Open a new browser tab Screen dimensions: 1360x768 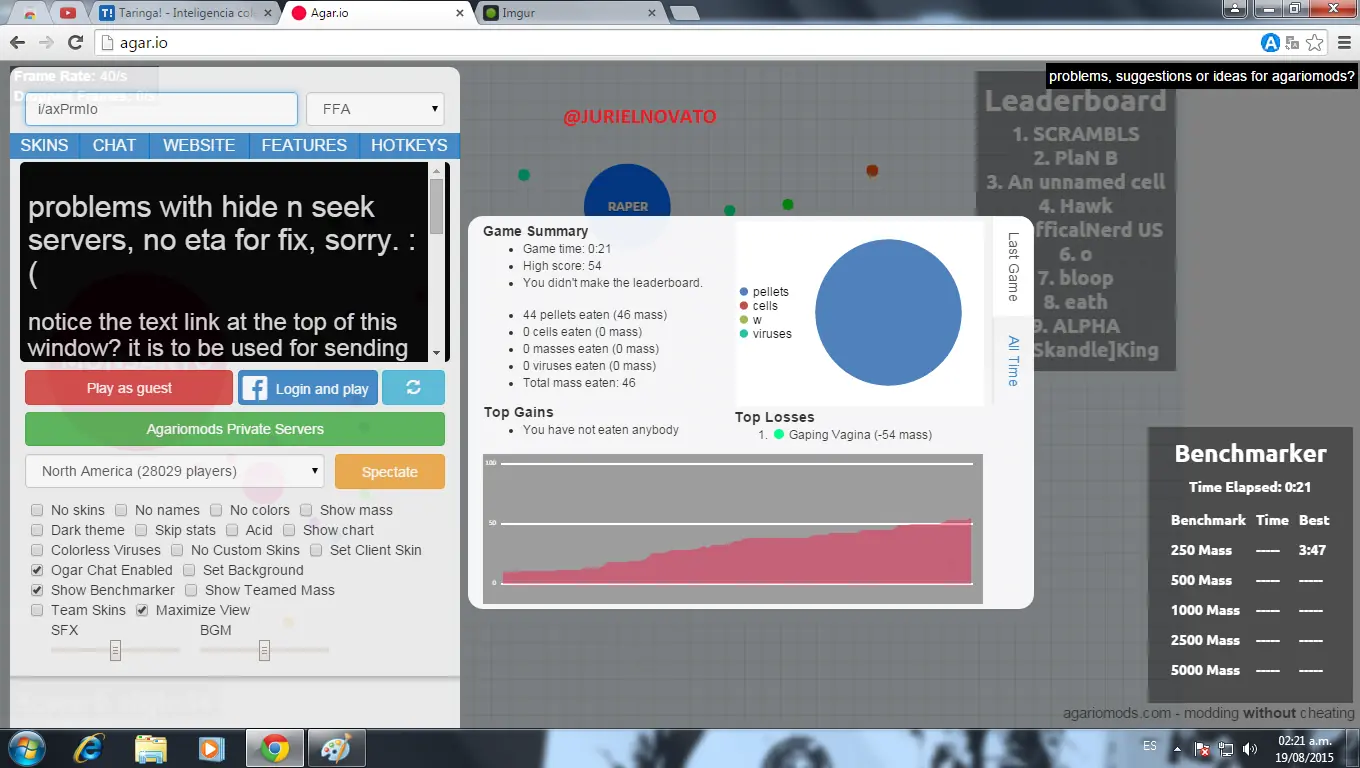(684, 13)
